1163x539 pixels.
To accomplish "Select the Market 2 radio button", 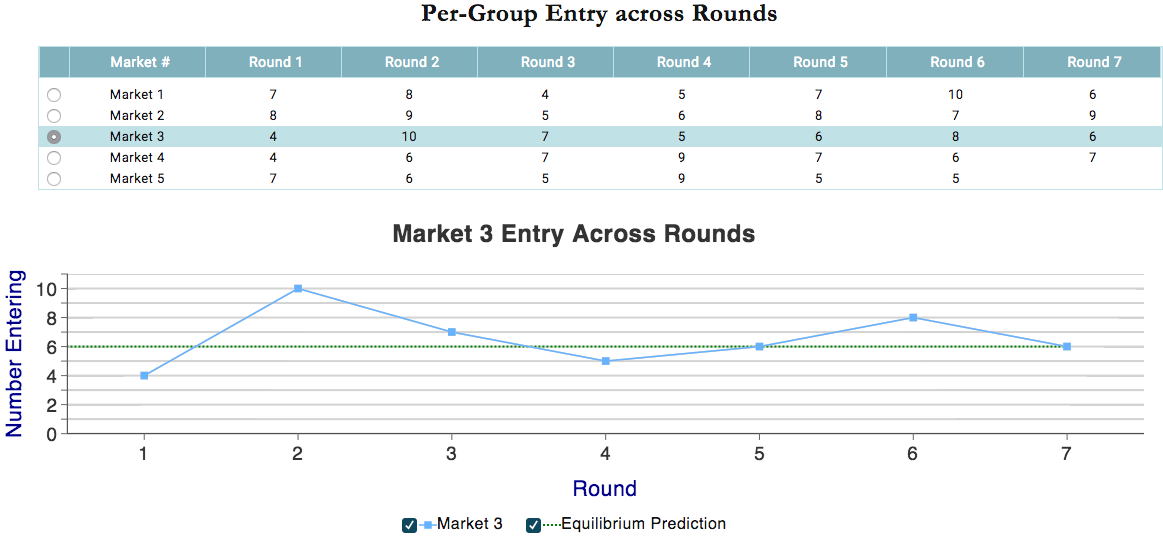I will [54, 116].
